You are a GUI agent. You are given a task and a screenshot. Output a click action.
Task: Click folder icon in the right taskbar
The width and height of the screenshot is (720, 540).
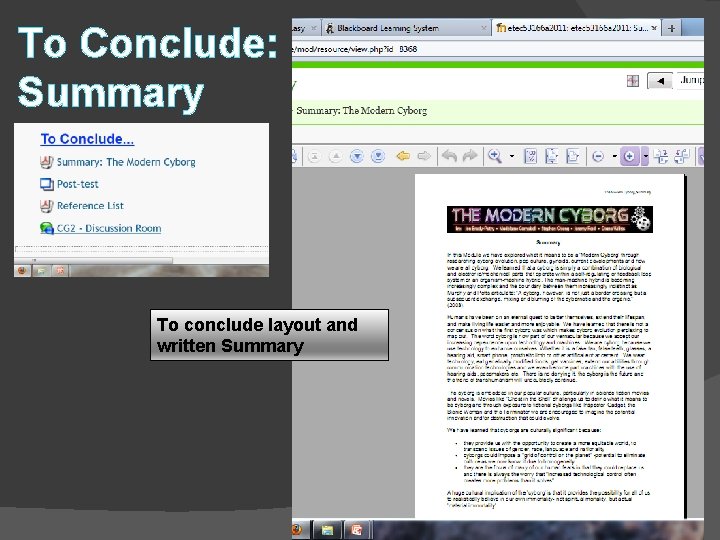(x=327, y=530)
